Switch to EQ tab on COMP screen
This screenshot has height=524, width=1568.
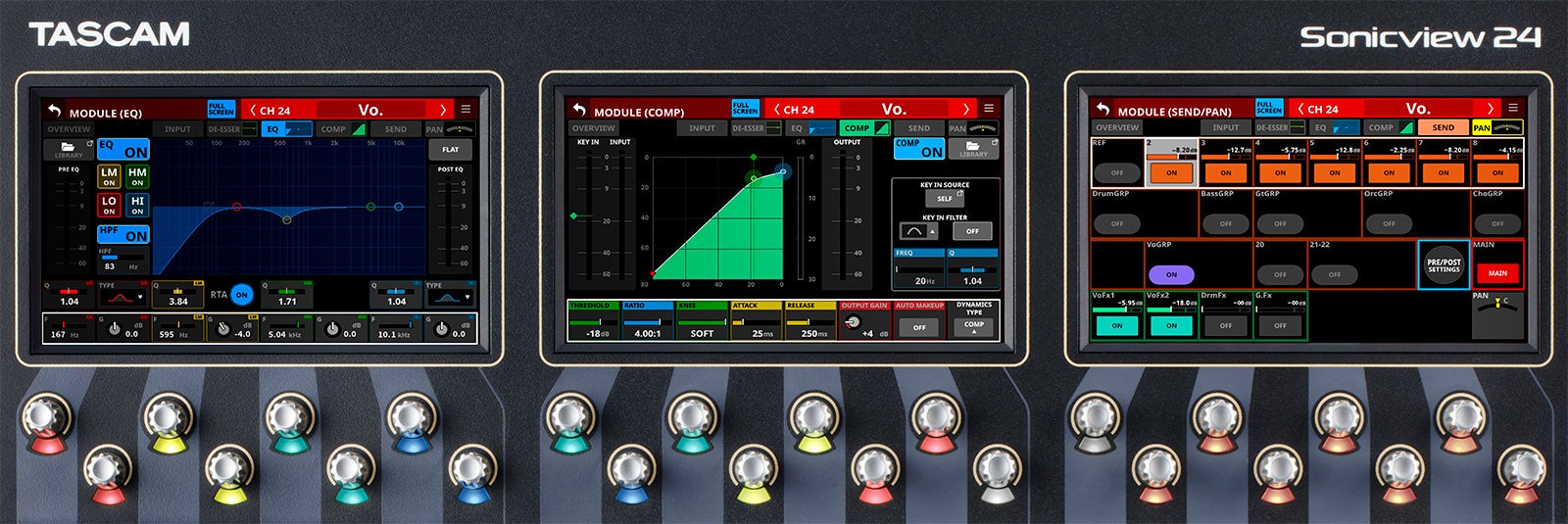click(x=811, y=128)
